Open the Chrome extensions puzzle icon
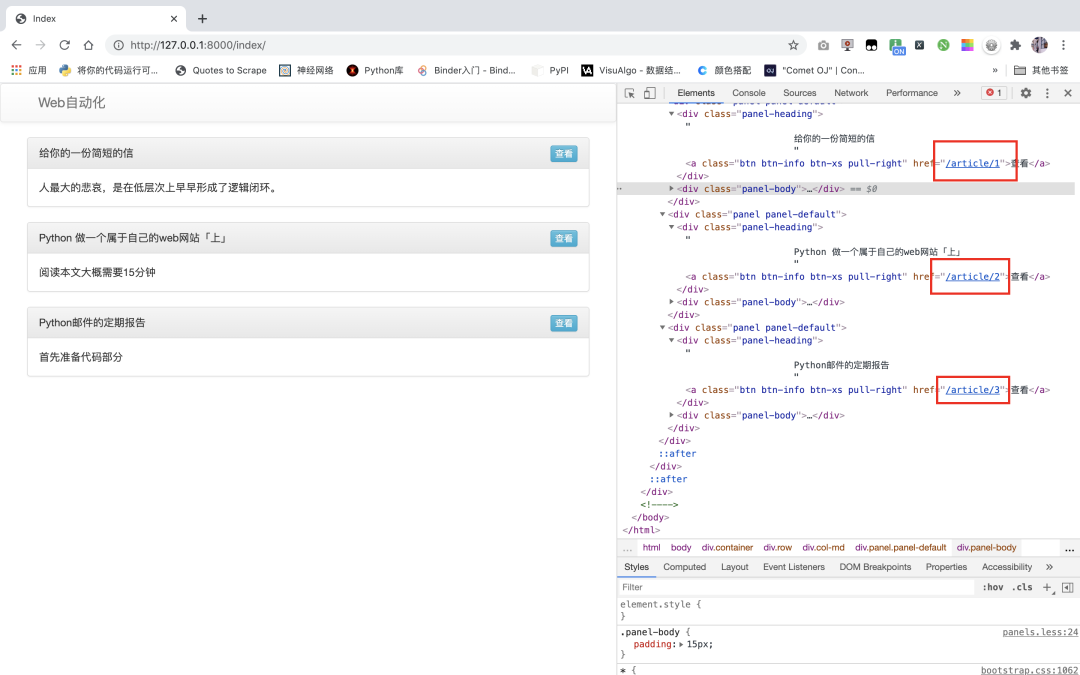Viewport: 1080px width, 675px height. click(x=1015, y=45)
